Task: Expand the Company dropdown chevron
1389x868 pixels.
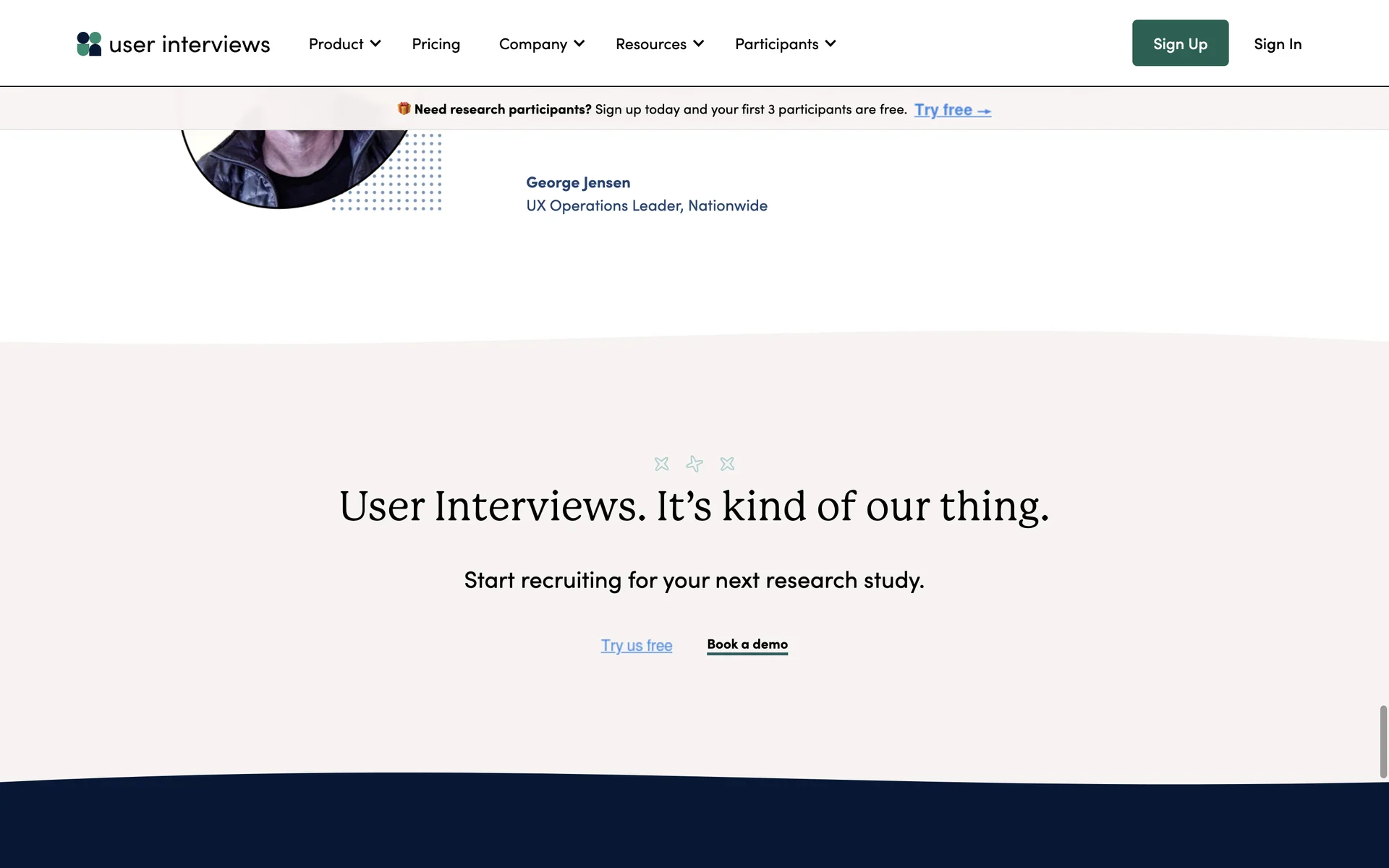Action: click(579, 43)
